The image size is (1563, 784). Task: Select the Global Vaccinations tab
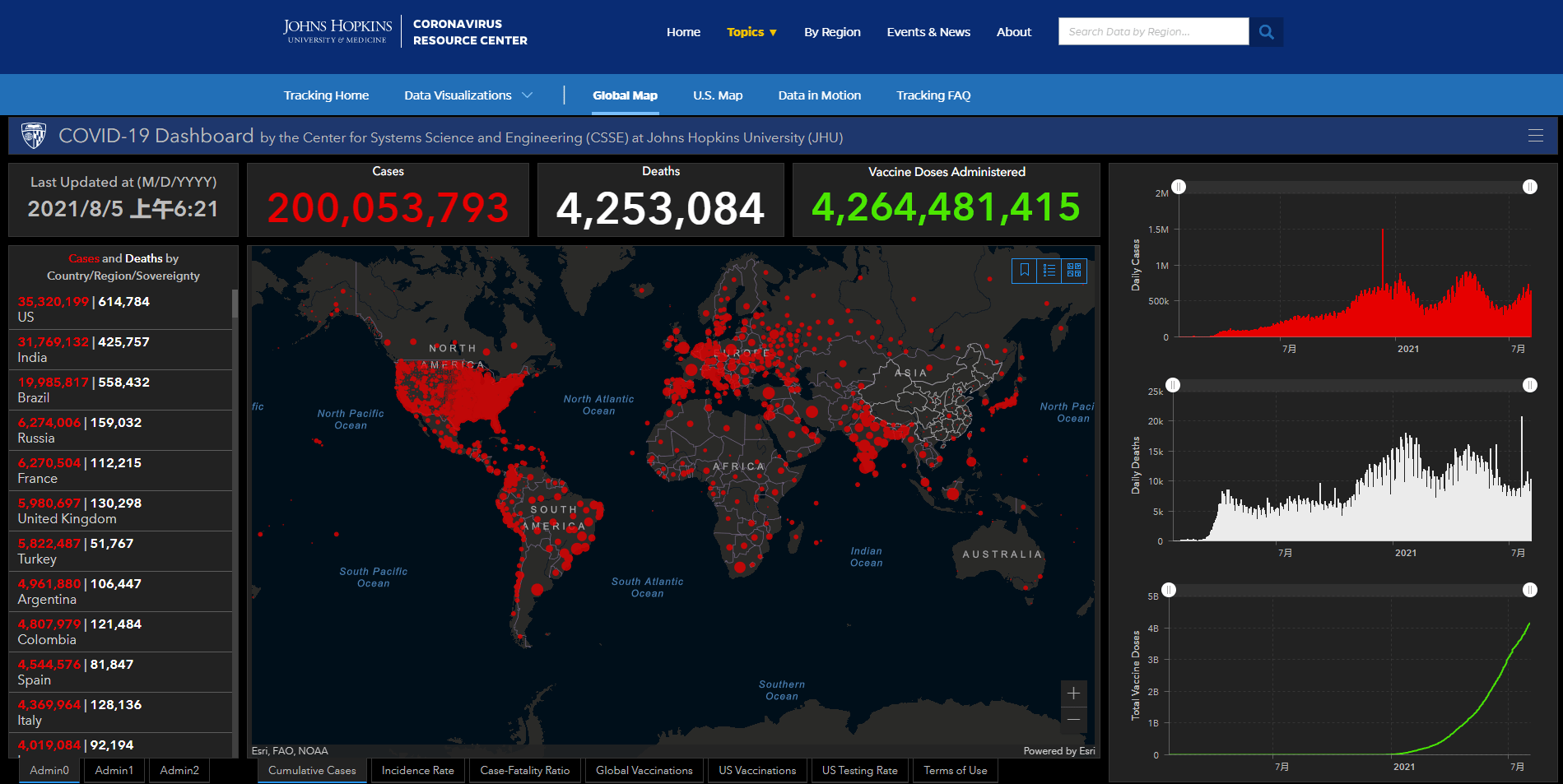click(644, 771)
